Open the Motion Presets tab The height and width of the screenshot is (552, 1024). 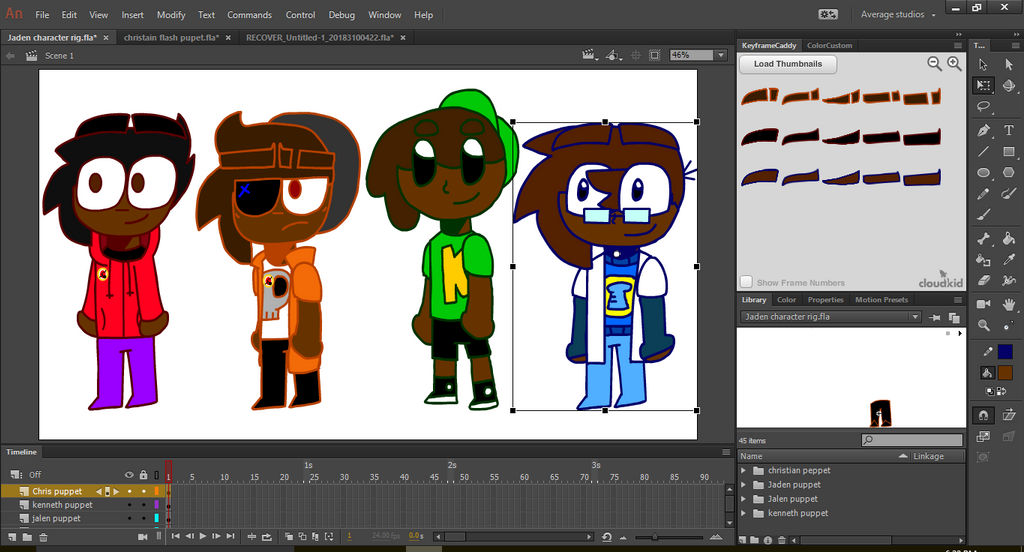click(x=882, y=300)
